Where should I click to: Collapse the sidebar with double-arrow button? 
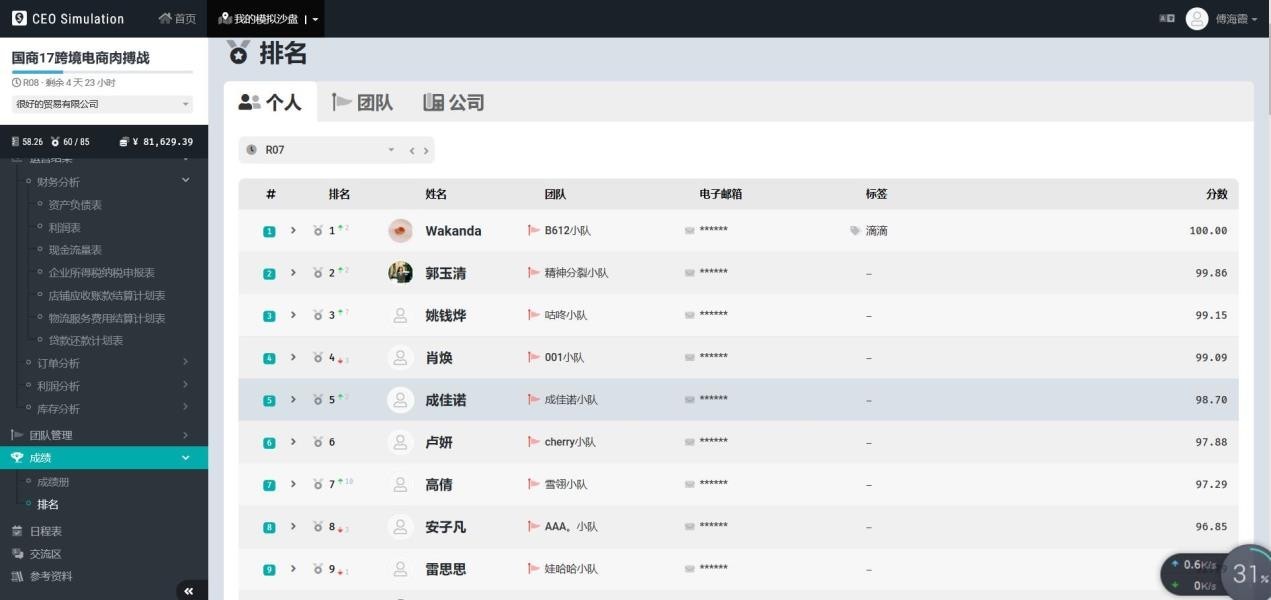(x=189, y=591)
